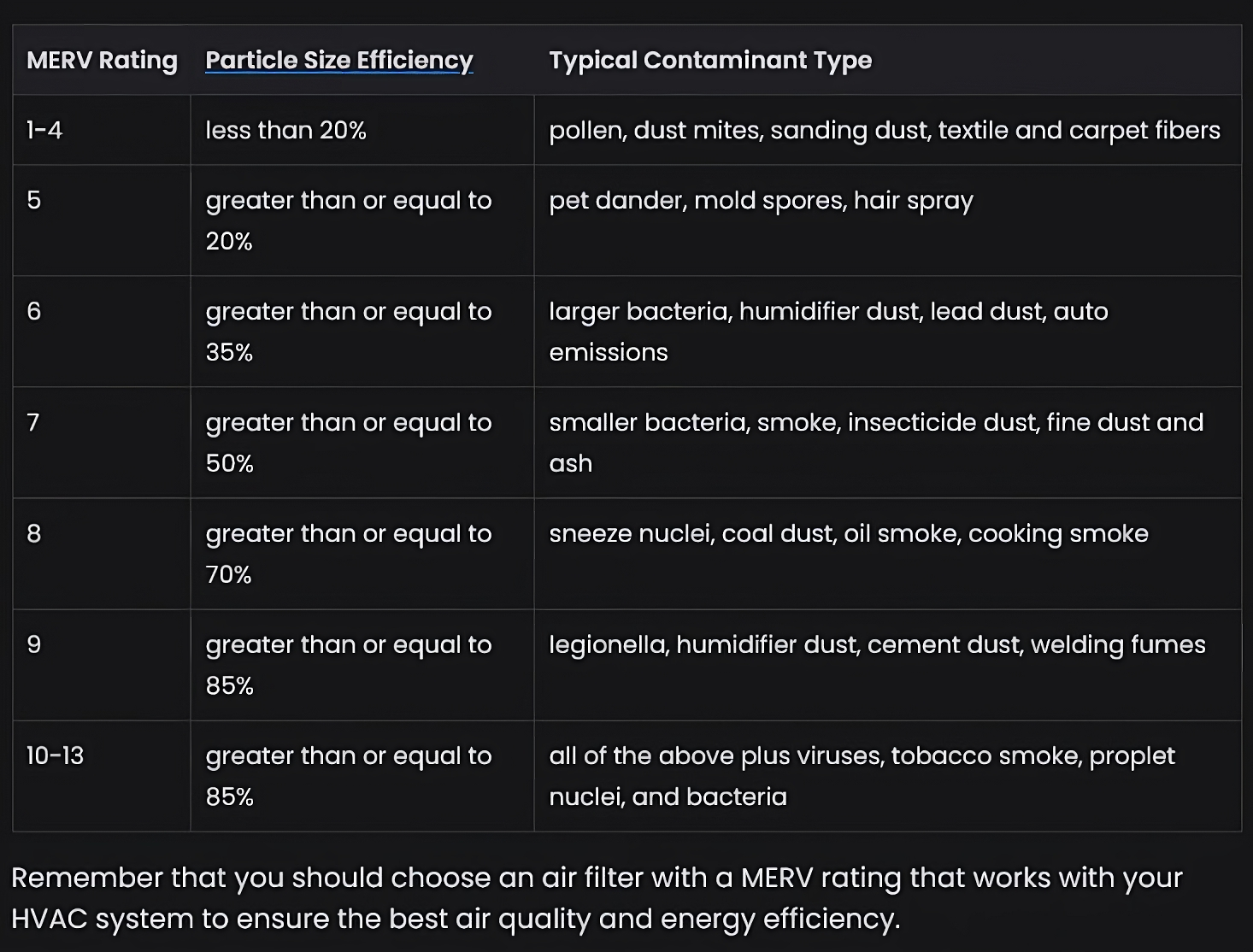This screenshot has height=952, width=1253.
Task: Click the MERV rating 8 cell
Action: click(34, 533)
